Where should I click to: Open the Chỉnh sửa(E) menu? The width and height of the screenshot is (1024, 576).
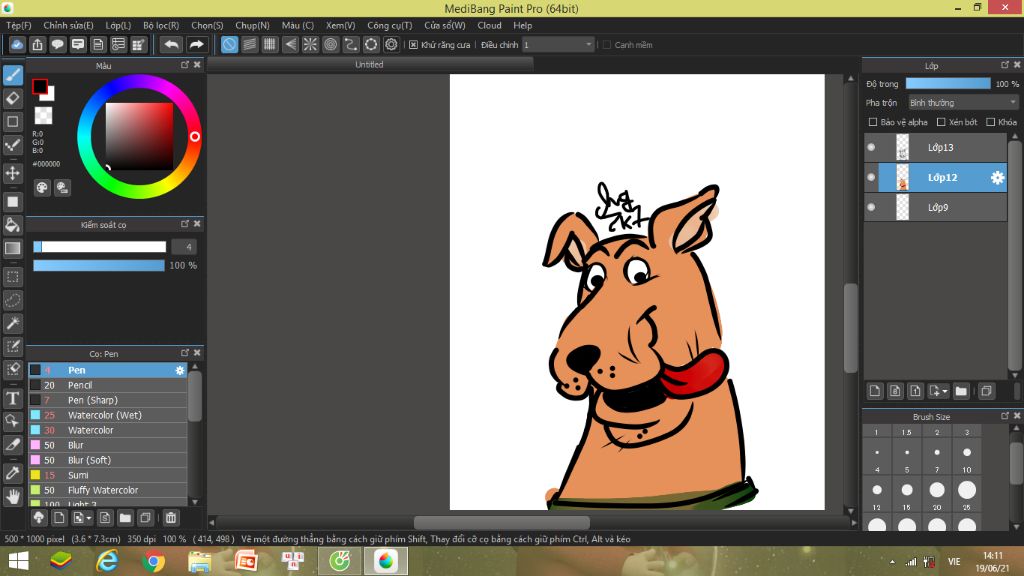(68, 25)
